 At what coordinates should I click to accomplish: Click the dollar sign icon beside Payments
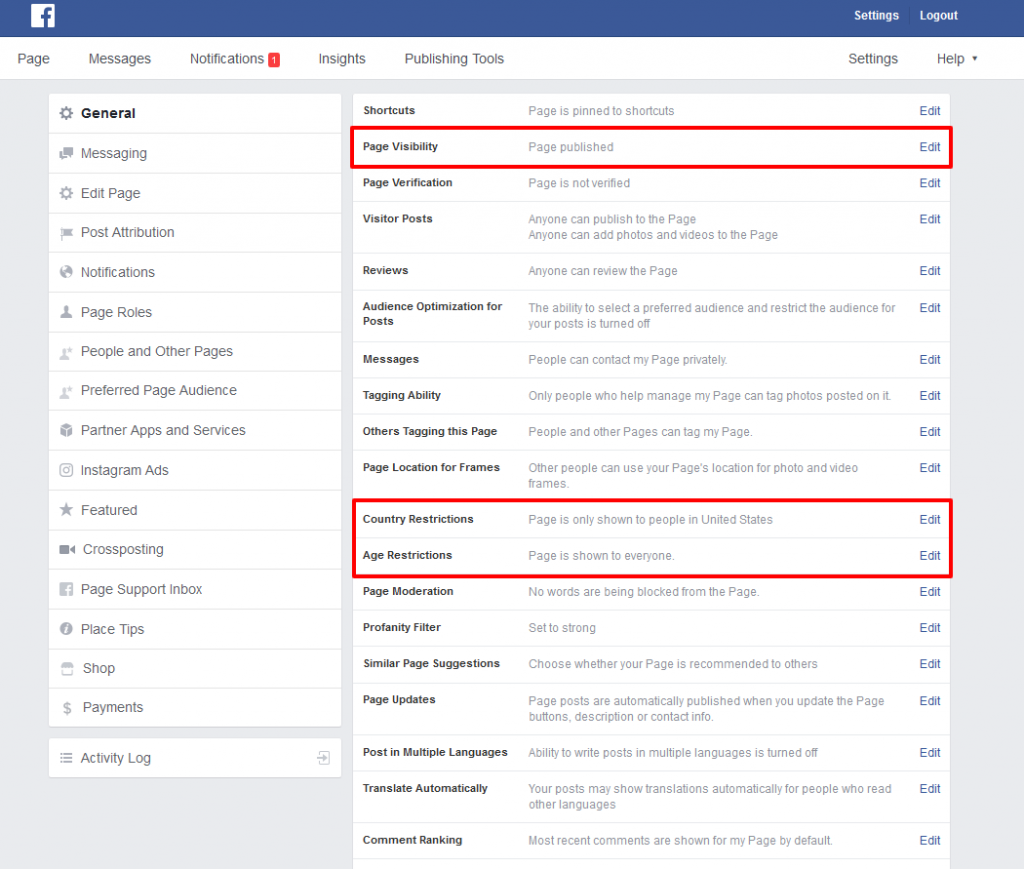click(x=65, y=707)
